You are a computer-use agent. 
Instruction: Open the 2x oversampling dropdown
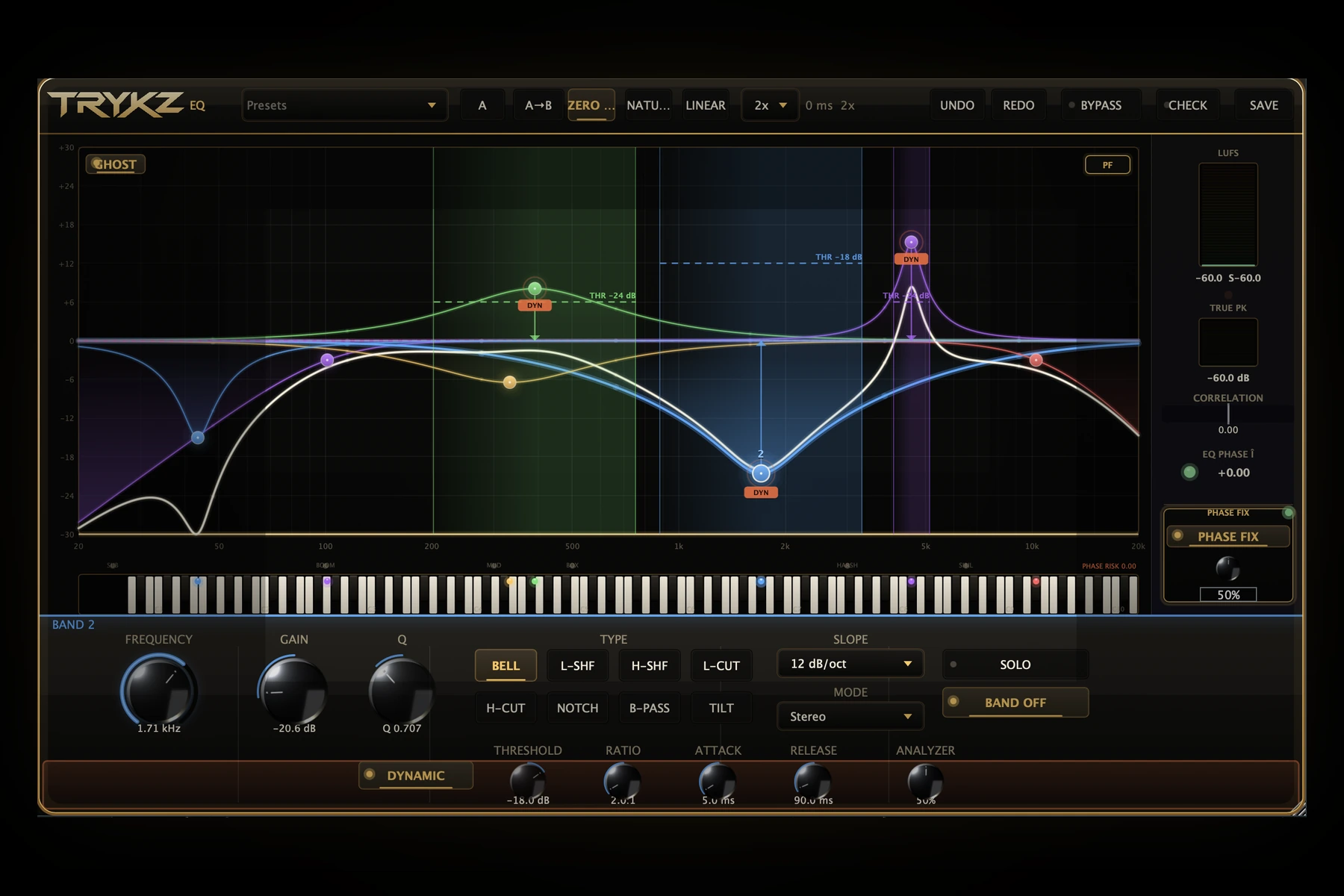(771, 105)
